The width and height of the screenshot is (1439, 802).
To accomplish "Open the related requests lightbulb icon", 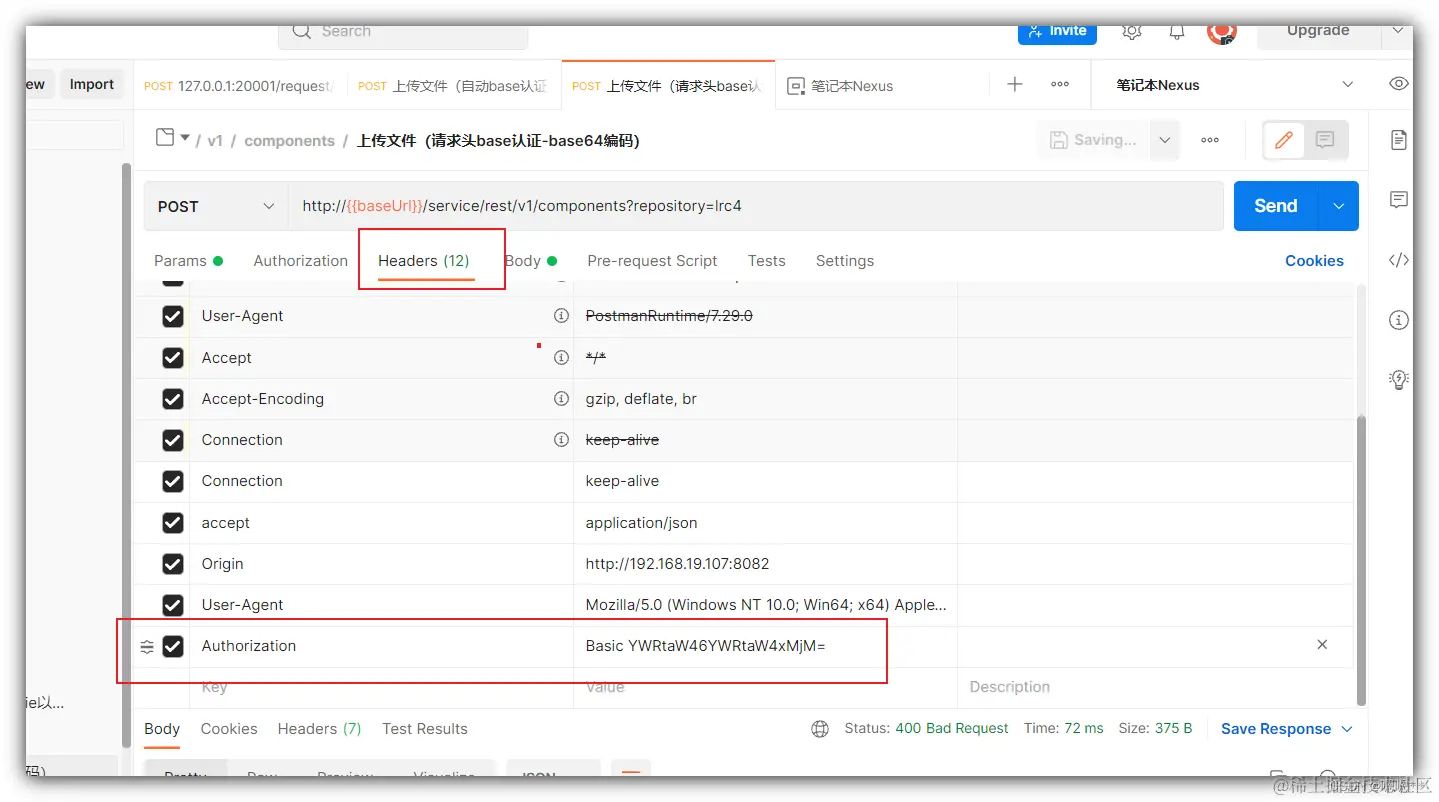I will tap(1399, 379).
